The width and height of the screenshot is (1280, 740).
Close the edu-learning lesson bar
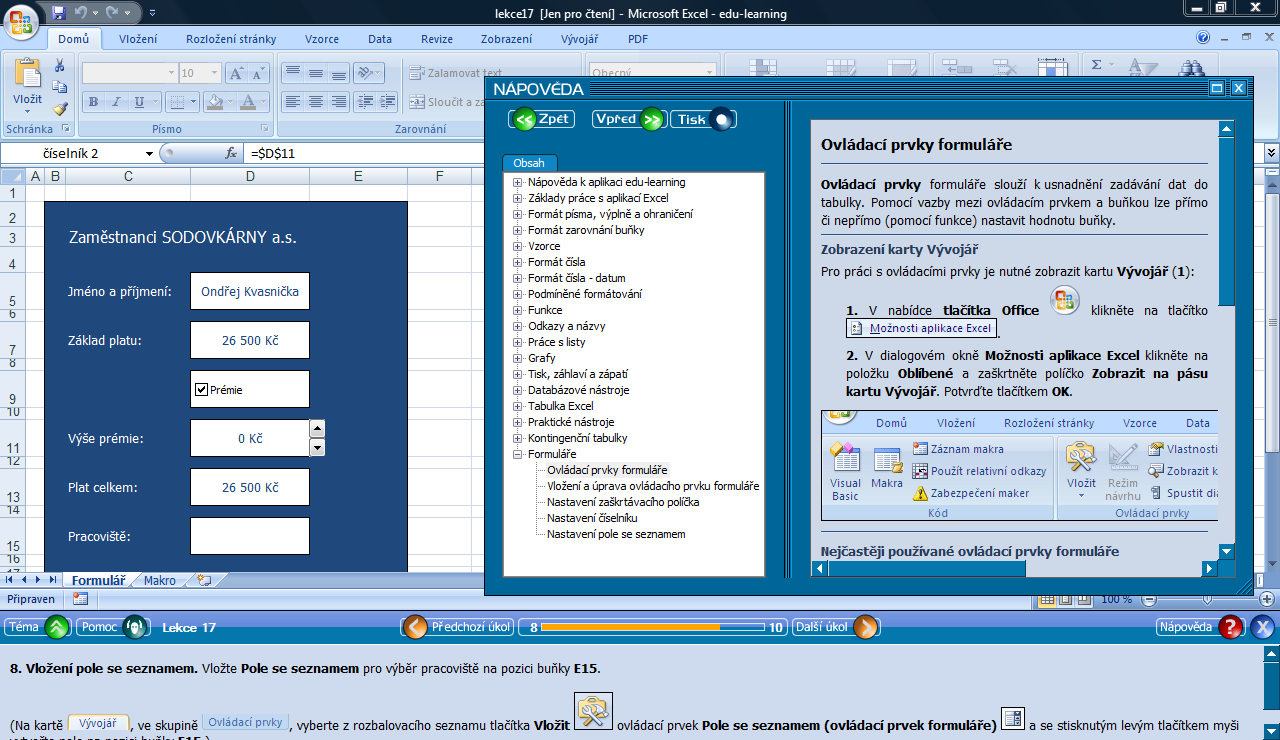1263,627
